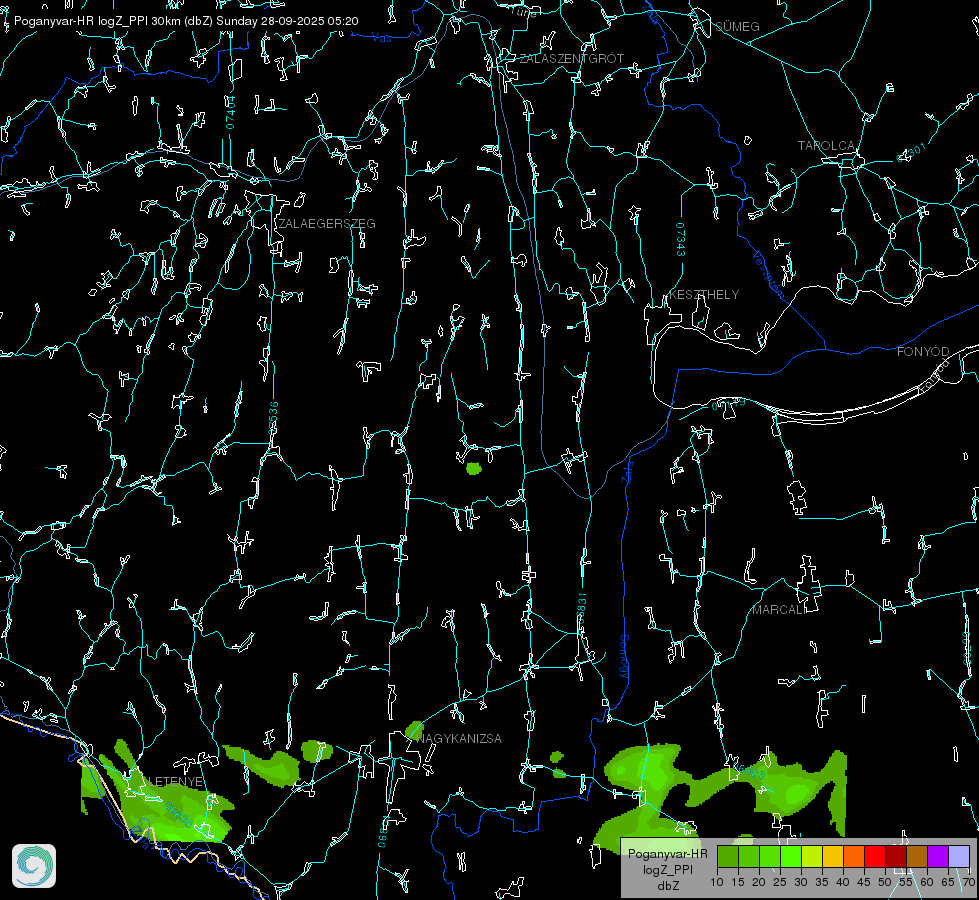
Task: Click the swirl weather logo icon
Action: pyautogui.click(x=34, y=866)
